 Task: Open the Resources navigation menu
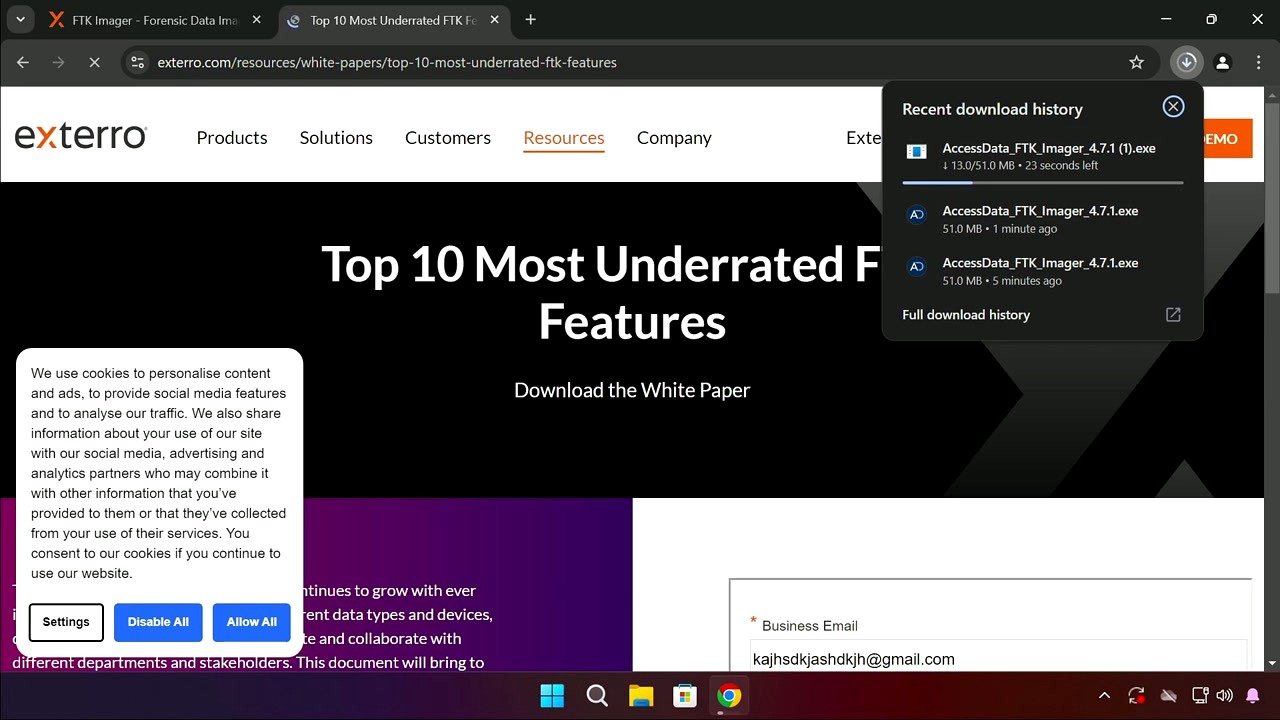(x=563, y=138)
